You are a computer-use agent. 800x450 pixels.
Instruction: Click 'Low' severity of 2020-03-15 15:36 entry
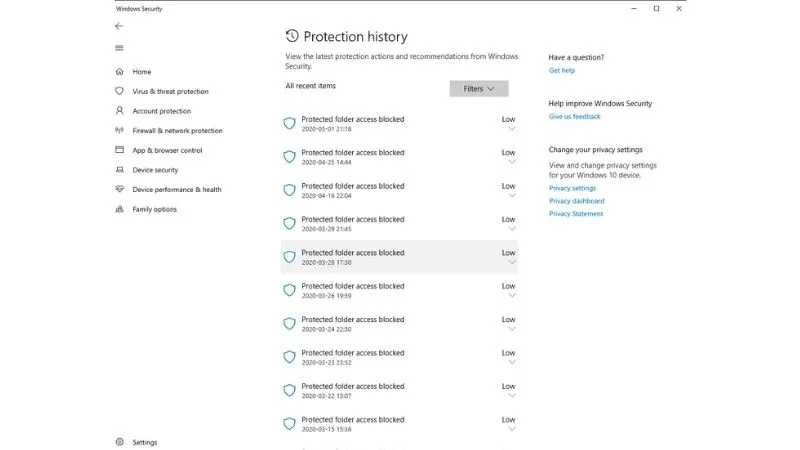coord(508,419)
